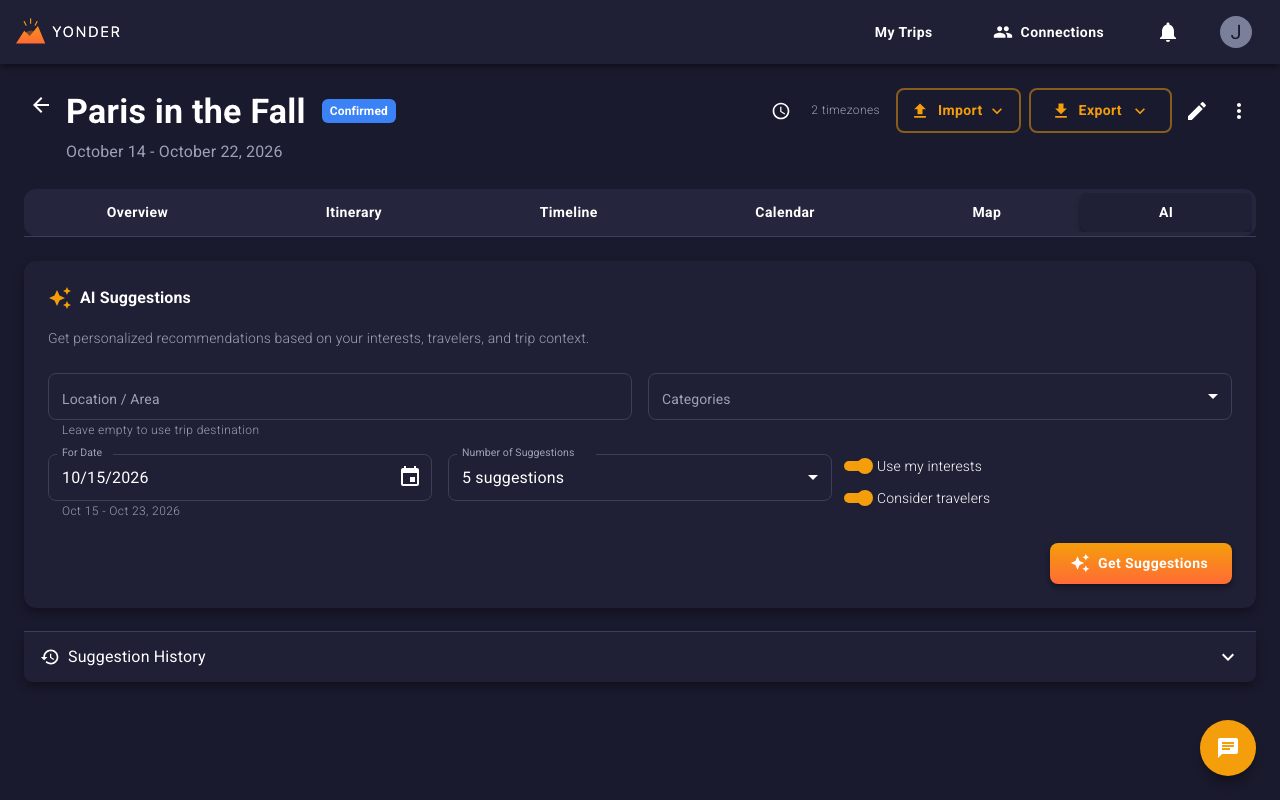The image size is (1280, 800).
Task: Open the date picker calendar icon
Action: pos(409,477)
